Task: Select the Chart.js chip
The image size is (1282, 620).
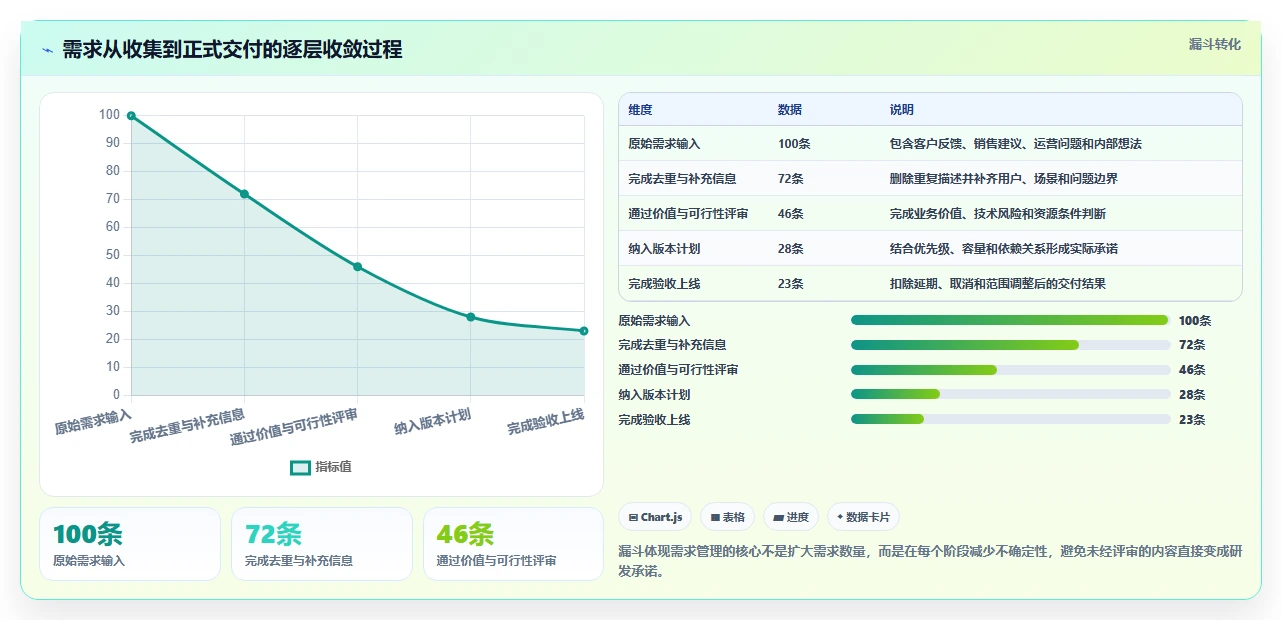Action: (655, 517)
